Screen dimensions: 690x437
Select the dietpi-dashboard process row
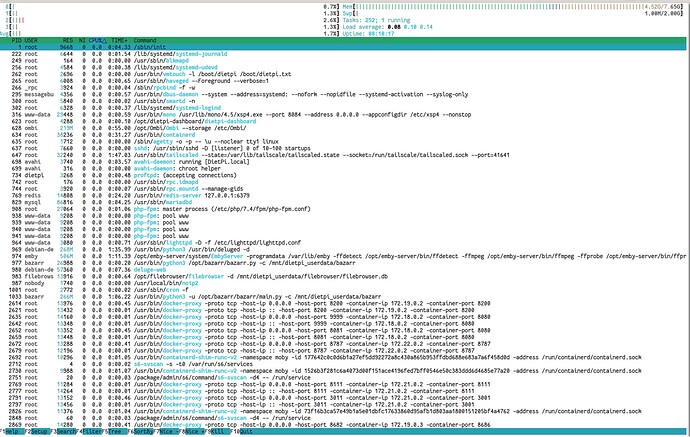[345, 121]
